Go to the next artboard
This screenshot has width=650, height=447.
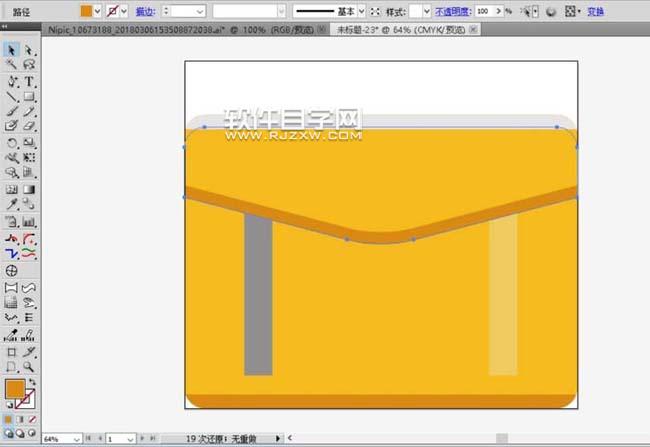click(x=142, y=438)
